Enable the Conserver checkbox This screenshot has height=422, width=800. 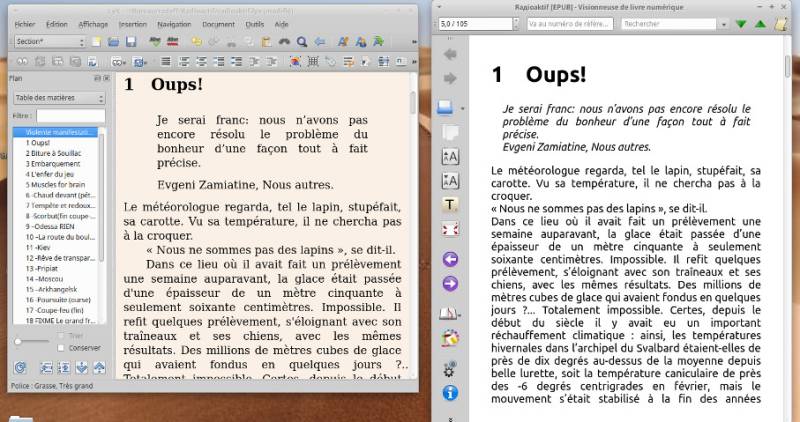coord(61,348)
